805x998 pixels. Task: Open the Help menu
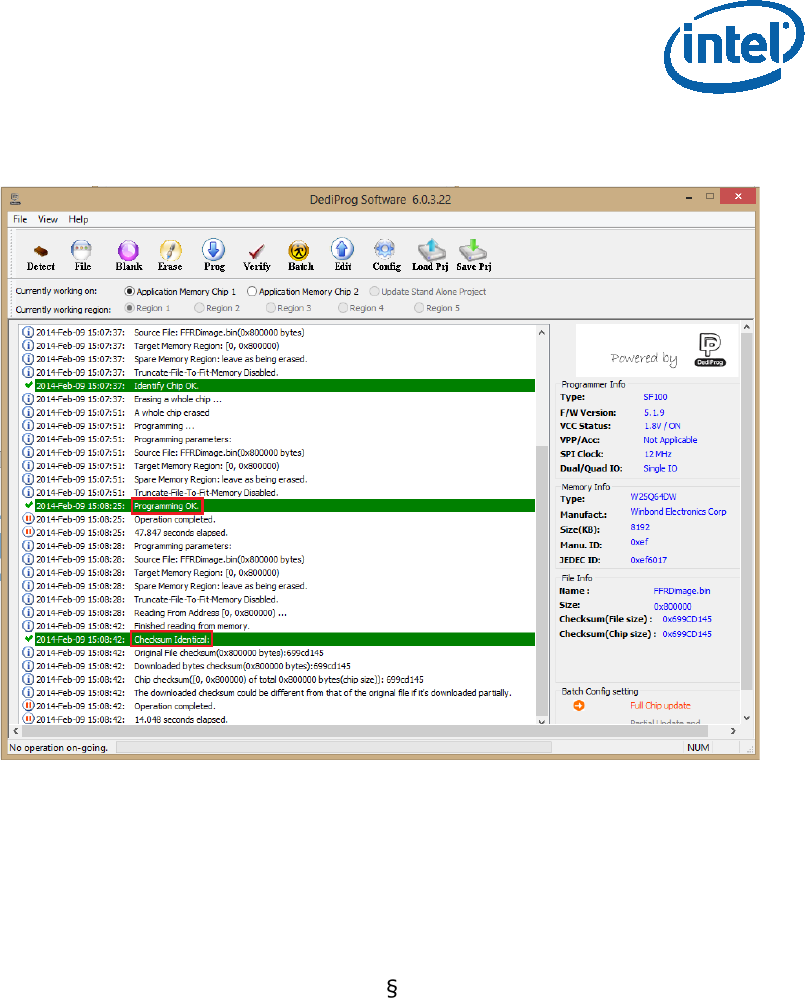78,219
